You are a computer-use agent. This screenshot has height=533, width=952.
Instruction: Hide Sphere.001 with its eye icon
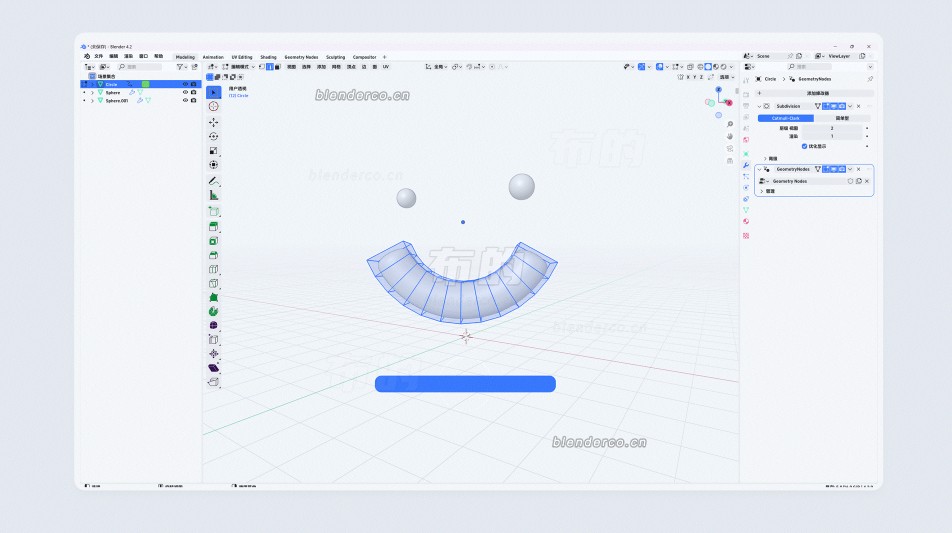pos(186,100)
